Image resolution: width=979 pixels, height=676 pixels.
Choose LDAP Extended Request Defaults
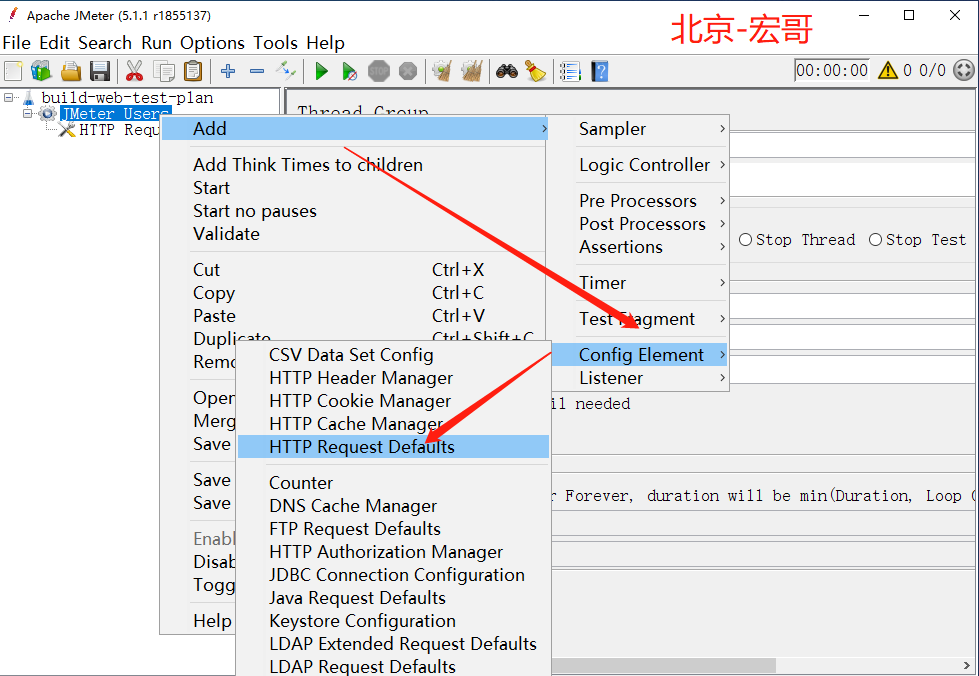[393, 644]
